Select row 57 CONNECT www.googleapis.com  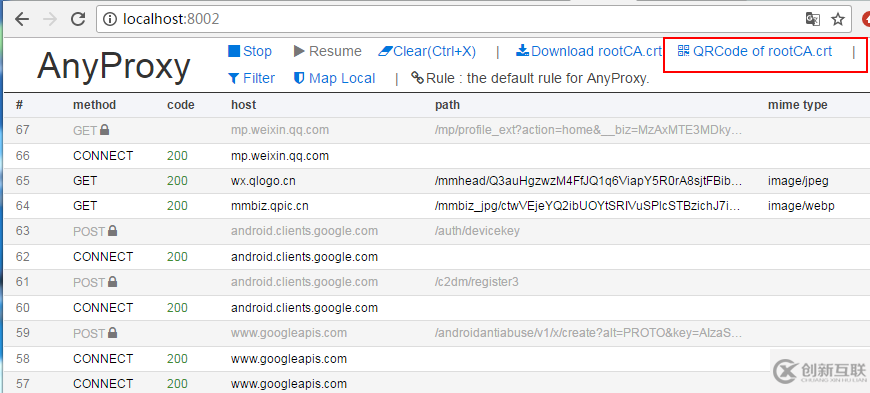pyautogui.click(x=437, y=383)
